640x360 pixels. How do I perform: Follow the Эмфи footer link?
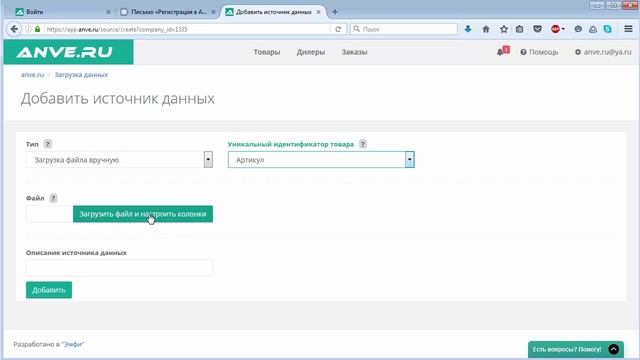(x=73, y=344)
